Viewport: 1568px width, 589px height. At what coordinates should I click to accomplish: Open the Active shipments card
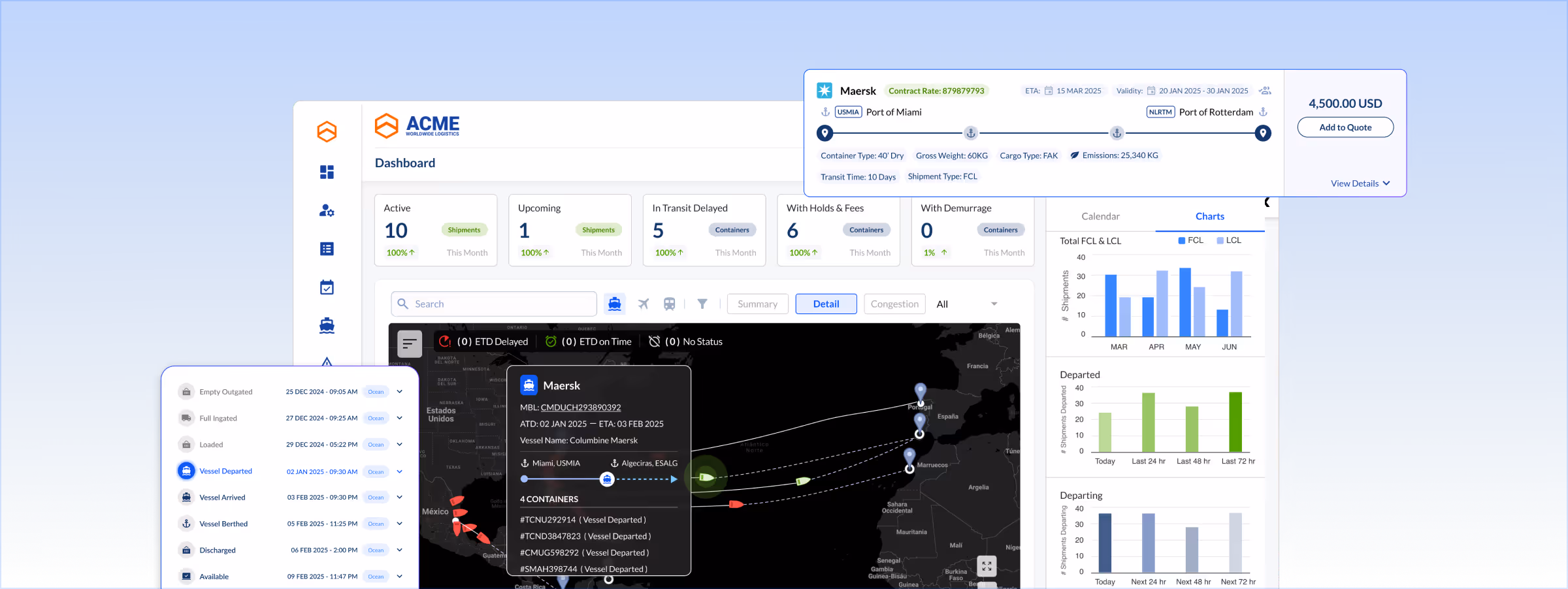pyautogui.click(x=436, y=230)
